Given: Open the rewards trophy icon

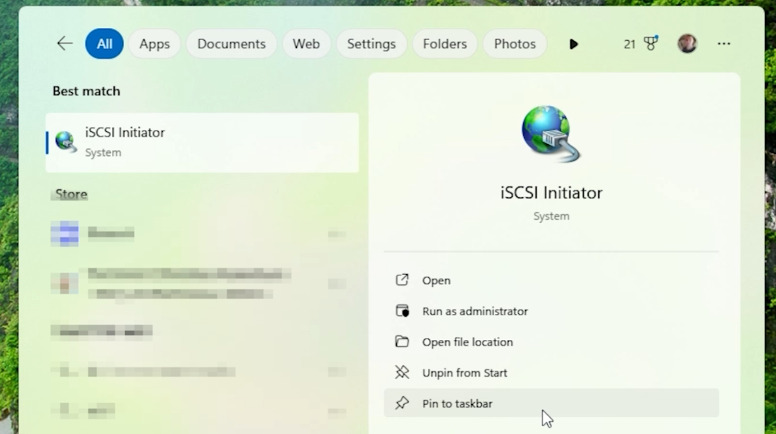Looking at the screenshot, I should click(x=651, y=44).
